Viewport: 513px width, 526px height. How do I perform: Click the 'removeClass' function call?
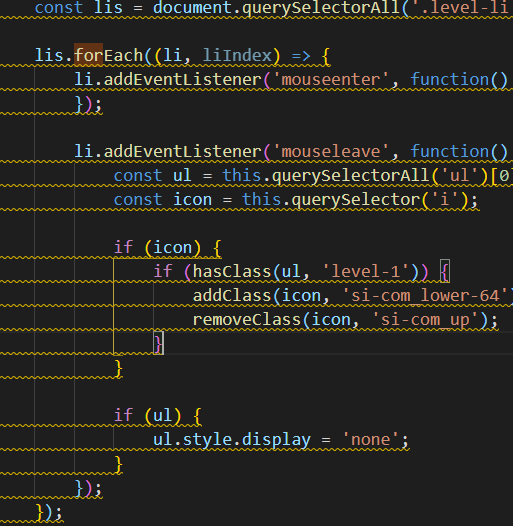point(247,319)
